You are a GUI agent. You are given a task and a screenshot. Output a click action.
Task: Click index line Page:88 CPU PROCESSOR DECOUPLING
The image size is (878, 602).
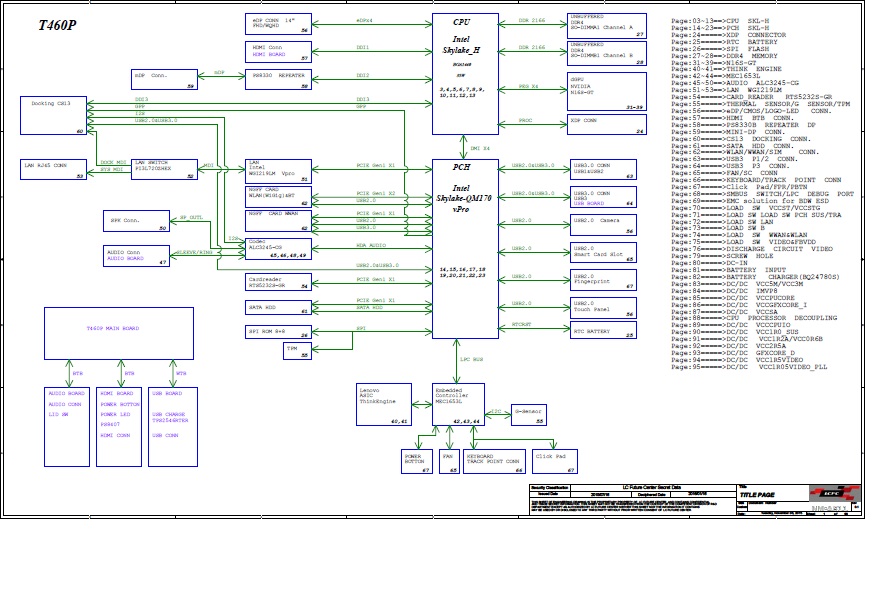pyautogui.click(x=754, y=318)
